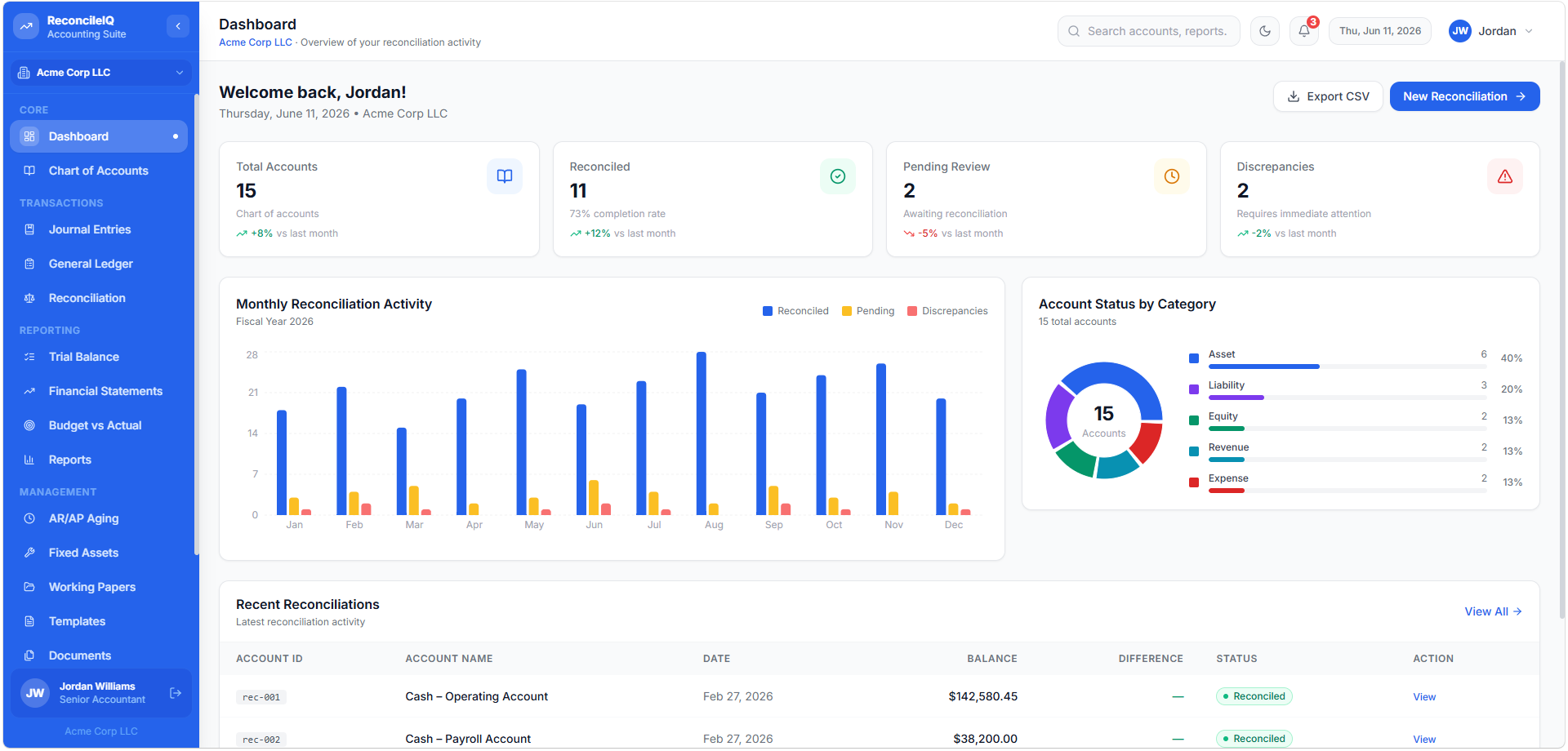Click the Reconciled checkmark icon
The image size is (1568, 751).
click(x=838, y=176)
